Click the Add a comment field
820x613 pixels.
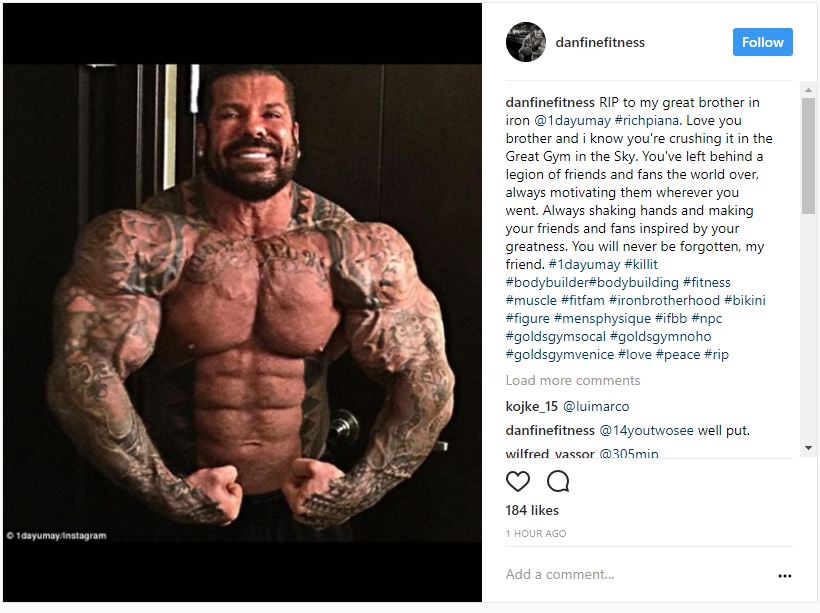pos(638,574)
